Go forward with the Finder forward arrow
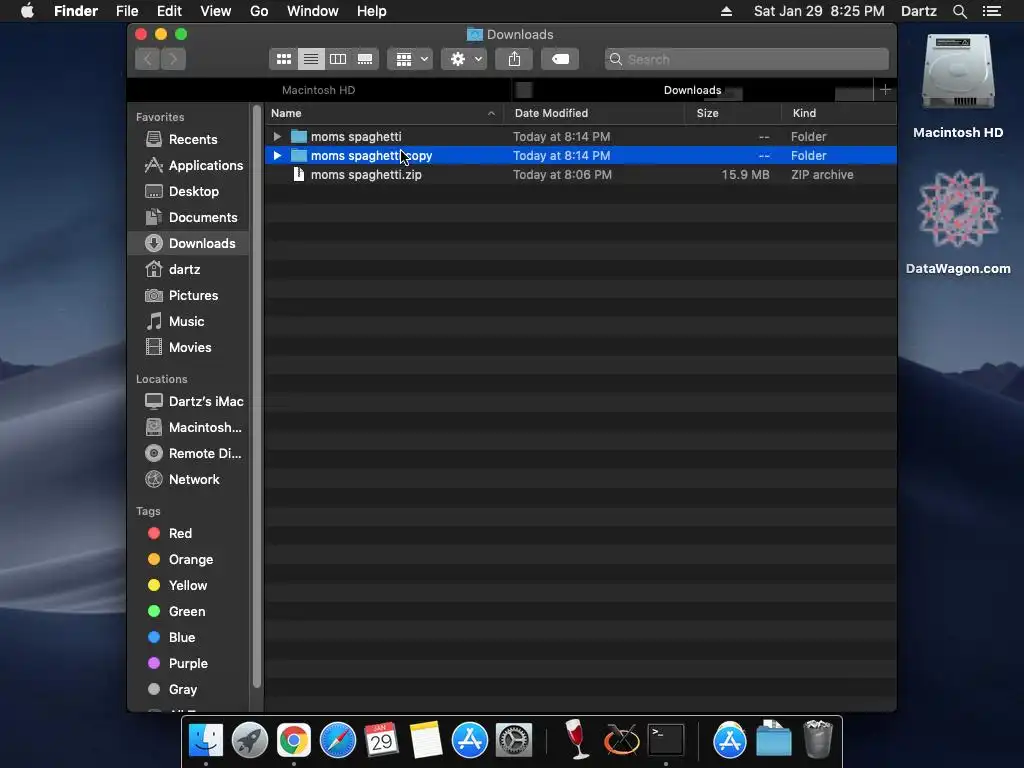 174,59
